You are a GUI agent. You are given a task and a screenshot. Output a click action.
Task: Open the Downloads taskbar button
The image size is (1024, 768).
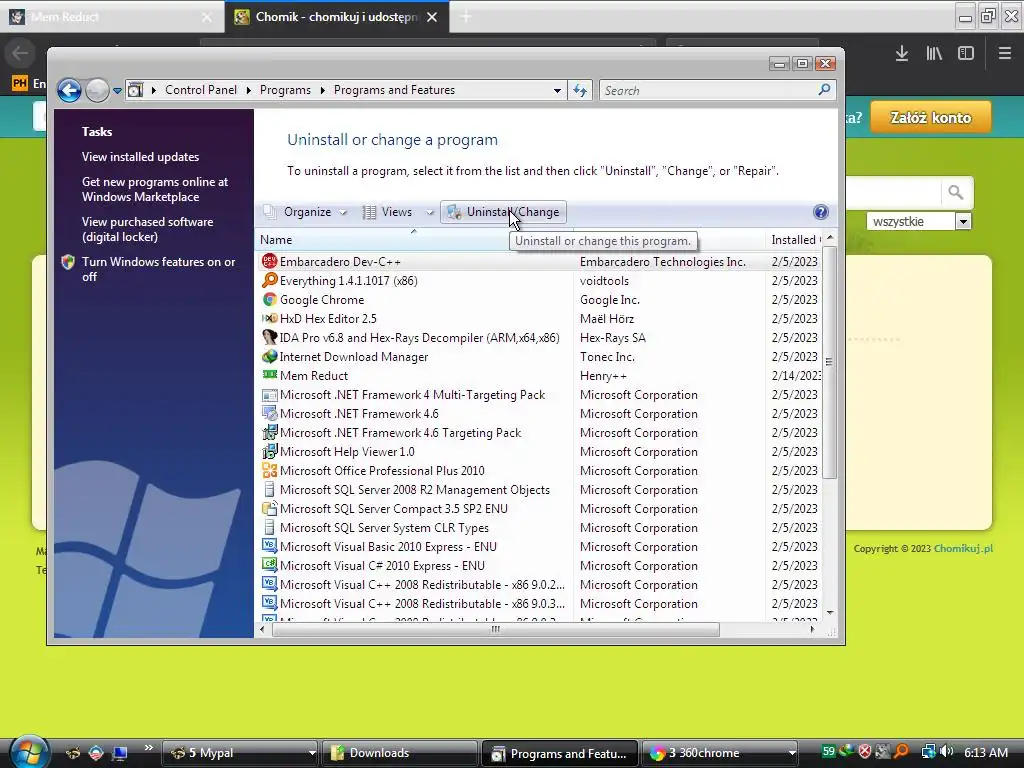pos(400,753)
